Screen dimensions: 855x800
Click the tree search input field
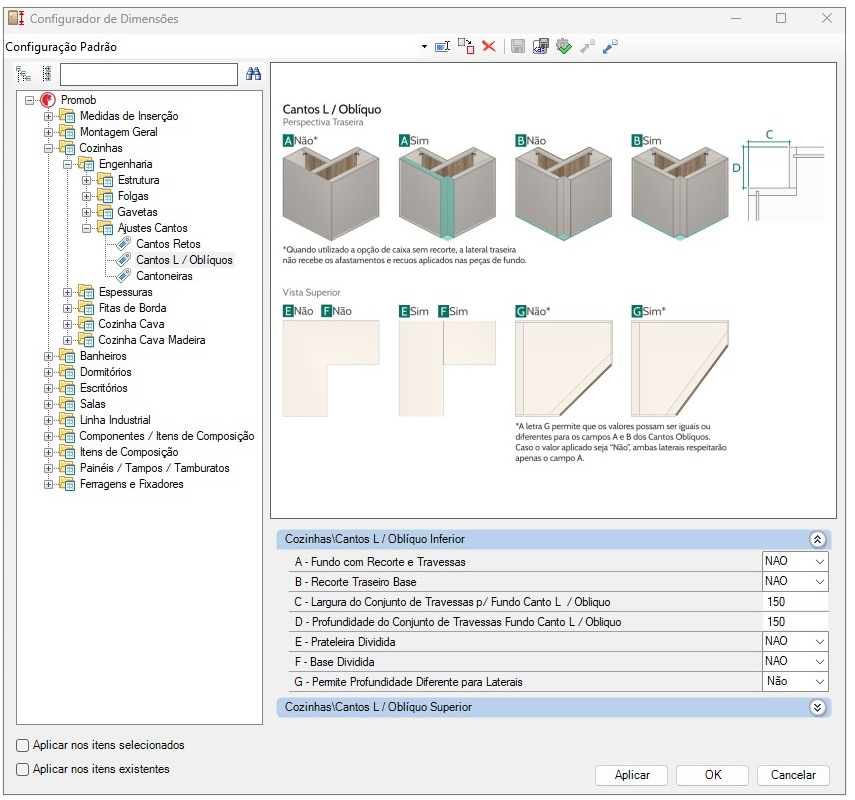(149, 74)
